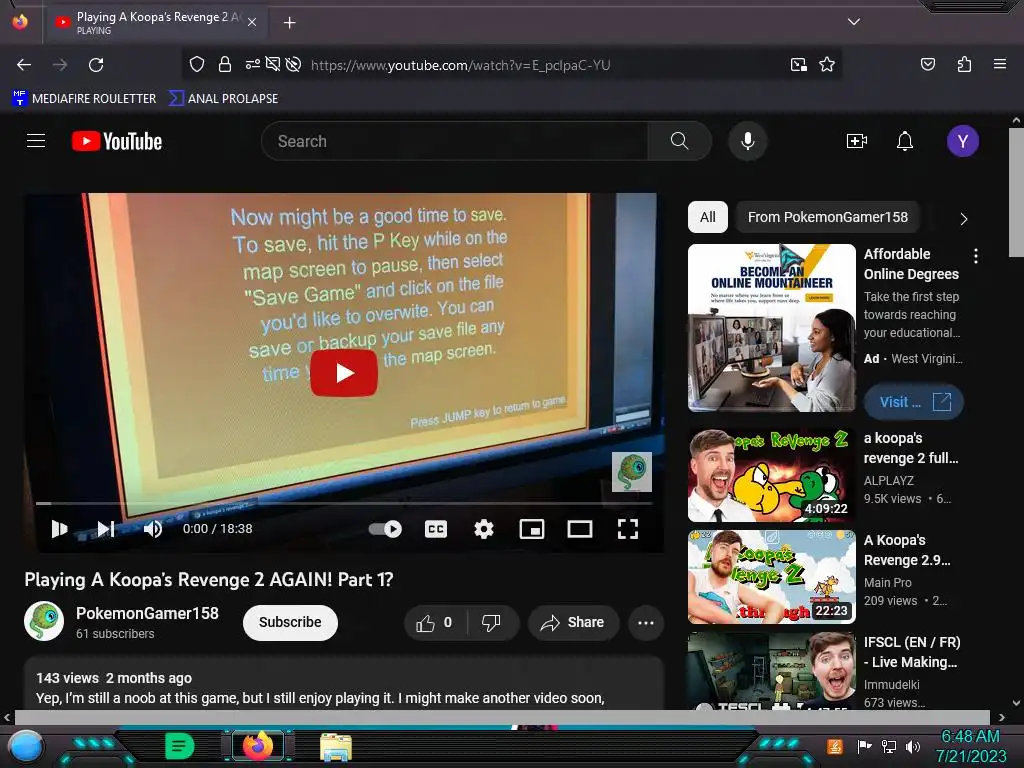Like the video with thumbs up
Screen dimensions: 1024x768
point(435,623)
